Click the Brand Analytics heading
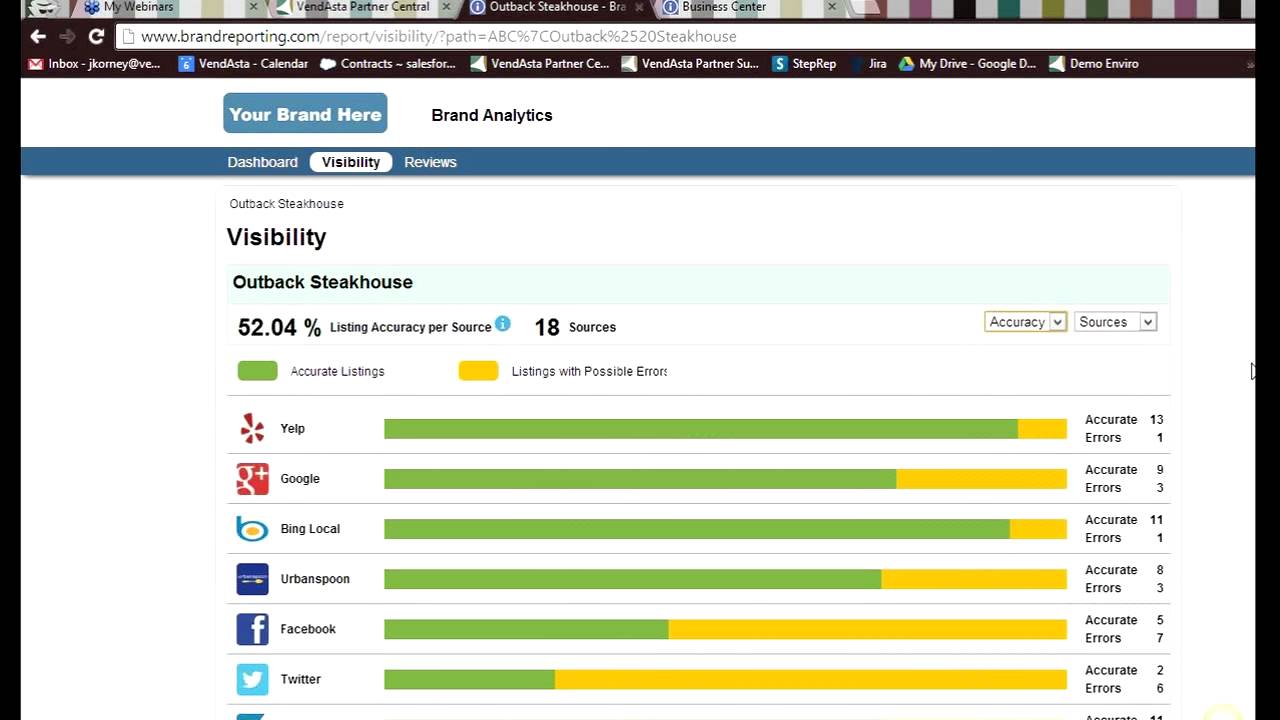The width and height of the screenshot is (1280, 720). coord(491,115)
